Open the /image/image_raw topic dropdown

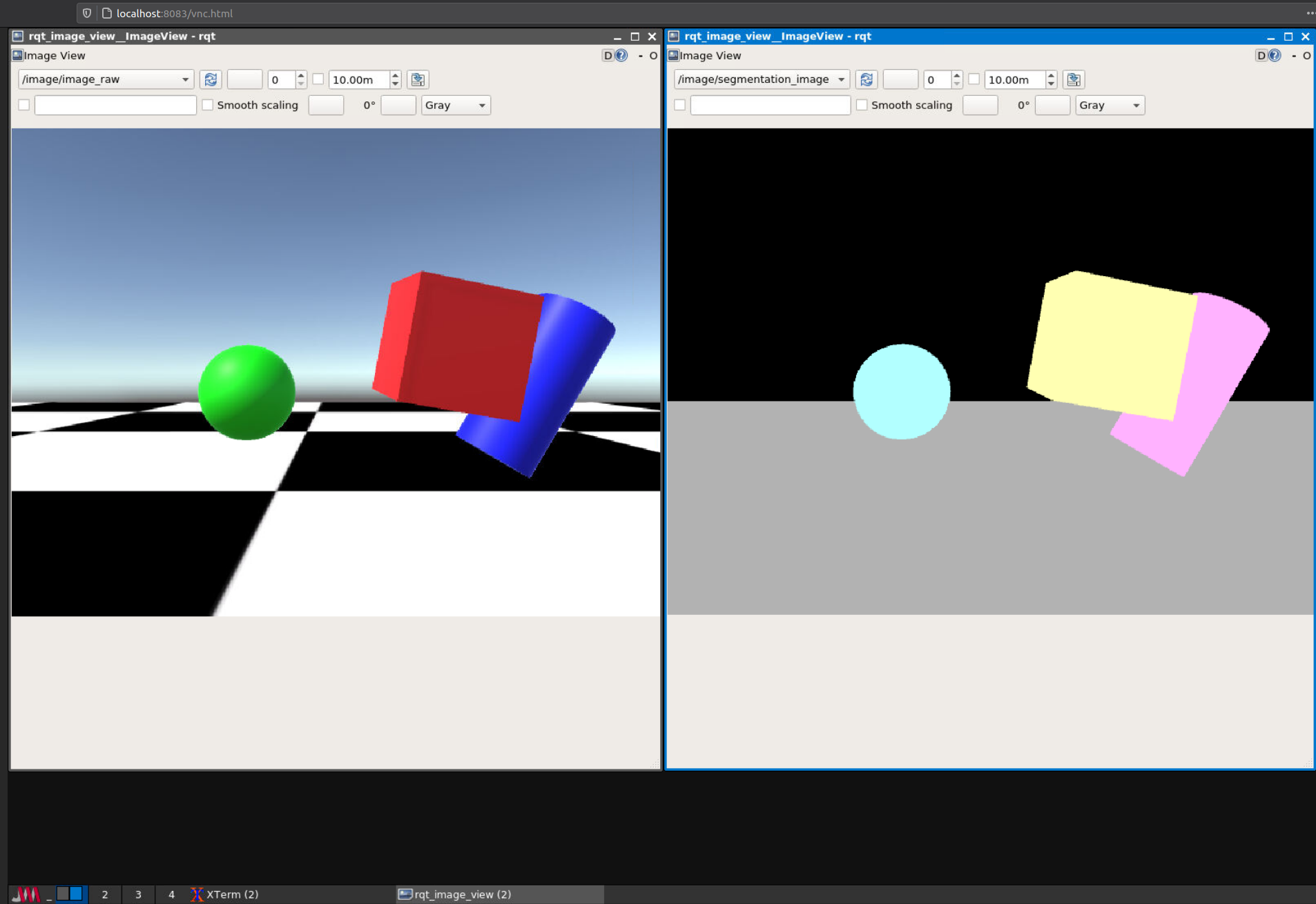pyautogui.click(x=105, y=79)
